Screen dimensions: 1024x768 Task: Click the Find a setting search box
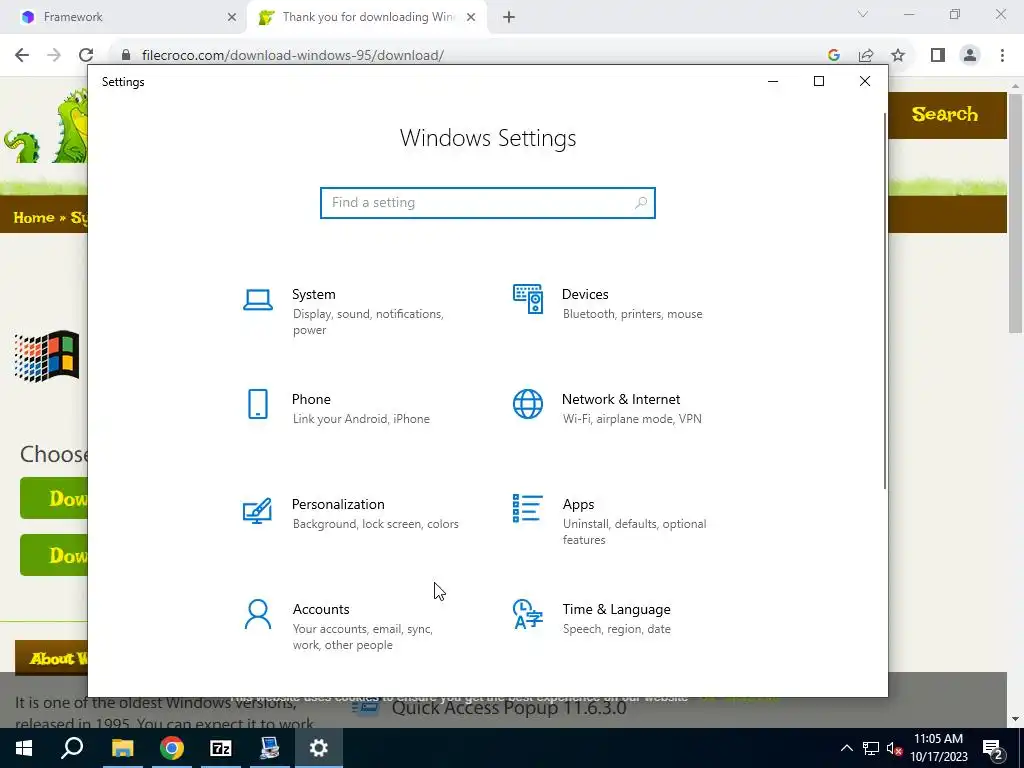(x=488, y=202)
